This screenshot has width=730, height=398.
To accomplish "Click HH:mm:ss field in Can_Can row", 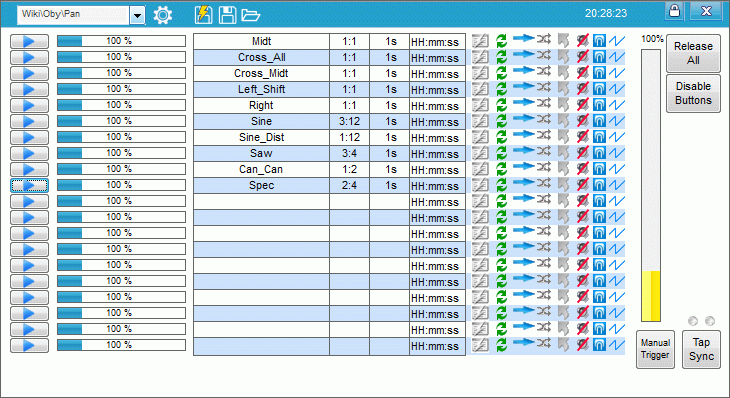I will click(x=437, y=170).
